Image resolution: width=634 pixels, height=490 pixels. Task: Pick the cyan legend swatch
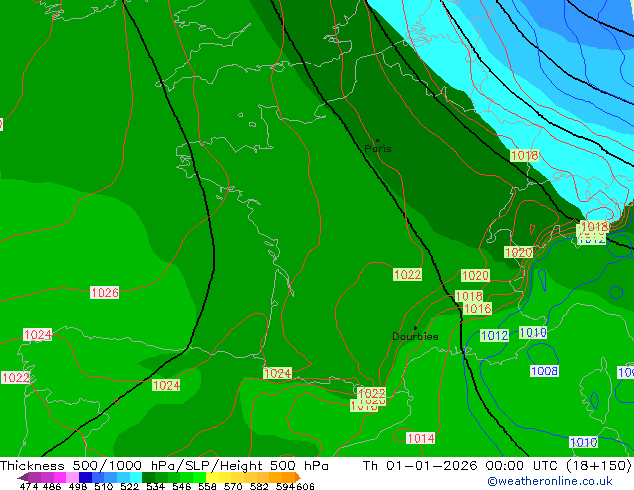coord(136,477)
